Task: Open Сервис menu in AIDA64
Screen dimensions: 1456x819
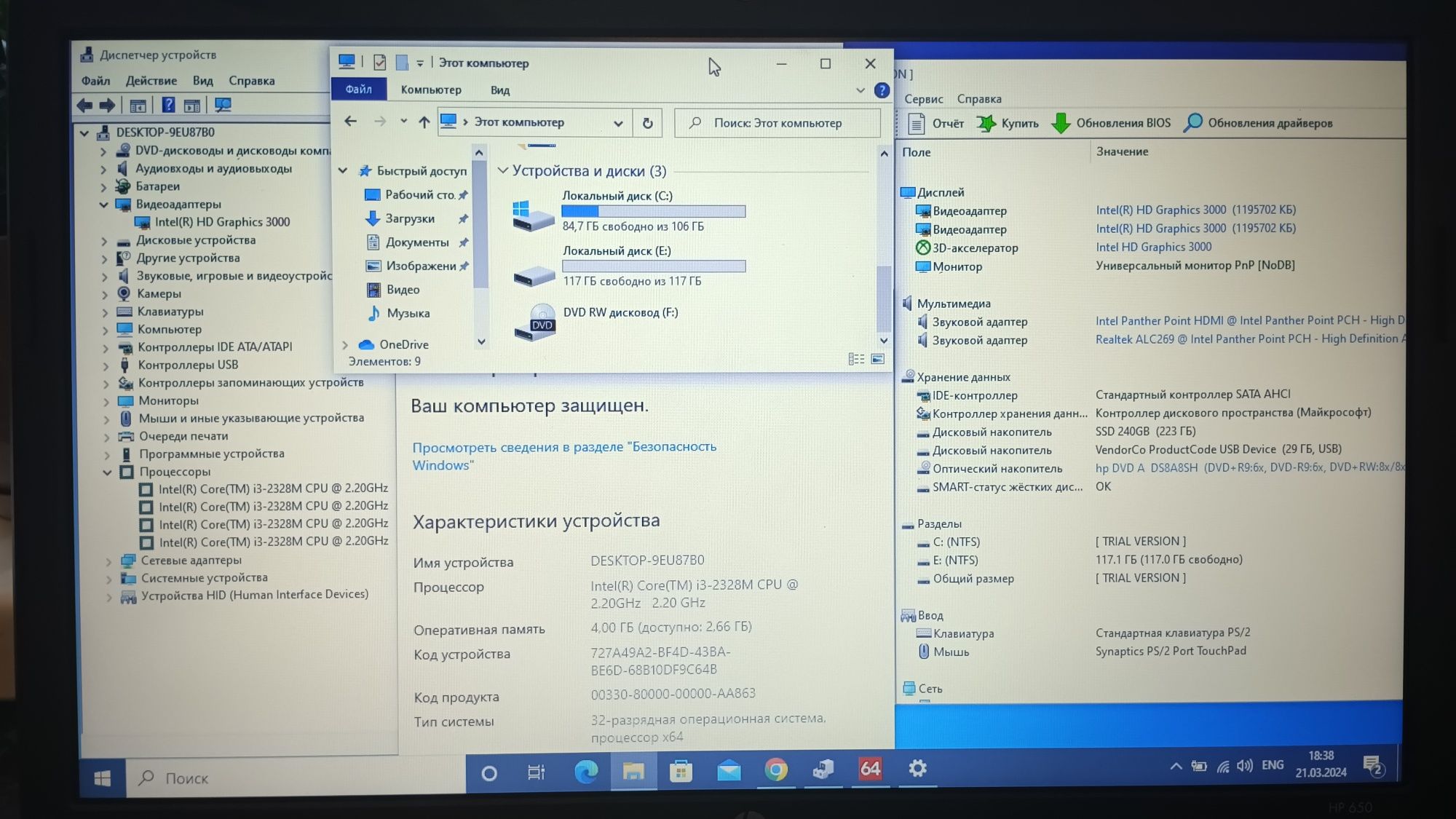Action: (923, 99)
